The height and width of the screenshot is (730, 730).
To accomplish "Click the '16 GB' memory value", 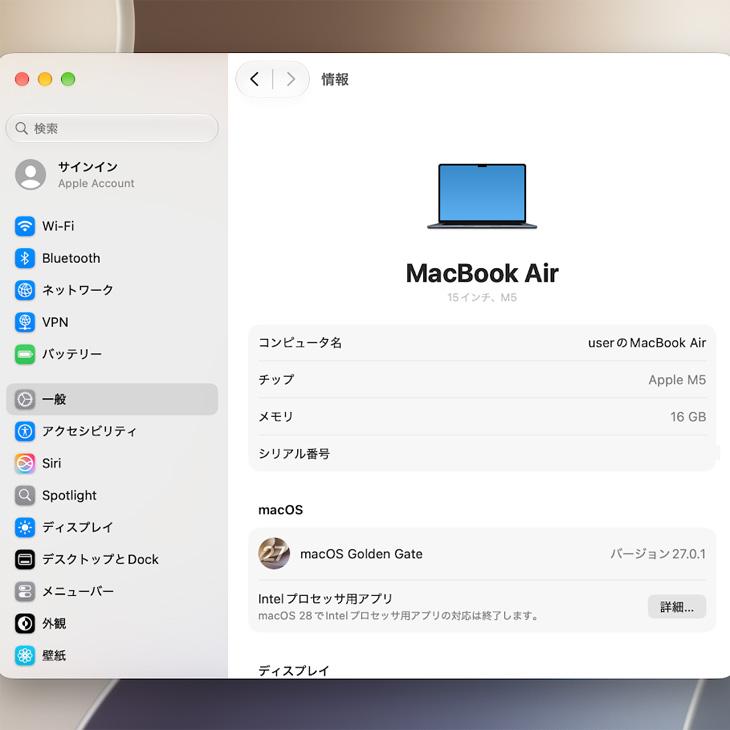I will coord(688,417).
